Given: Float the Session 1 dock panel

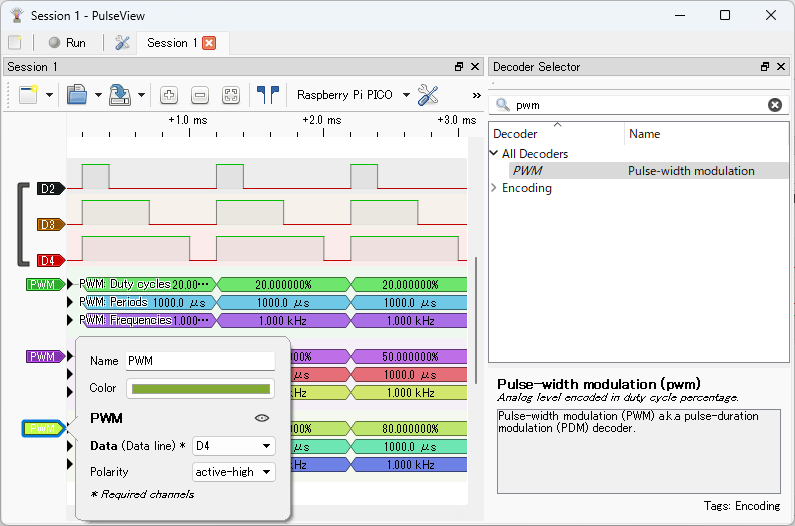Looking at the screenshot, I should (x=459, y=66).
